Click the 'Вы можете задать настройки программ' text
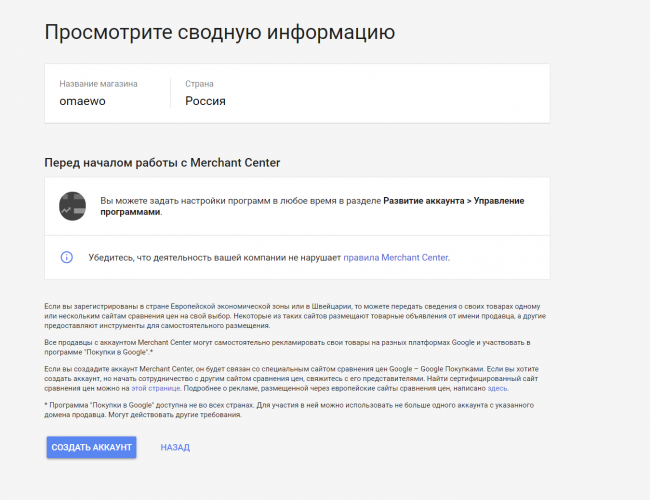This screenshot has height=500, width=650. pyautogui.click(x=240, y=201)
